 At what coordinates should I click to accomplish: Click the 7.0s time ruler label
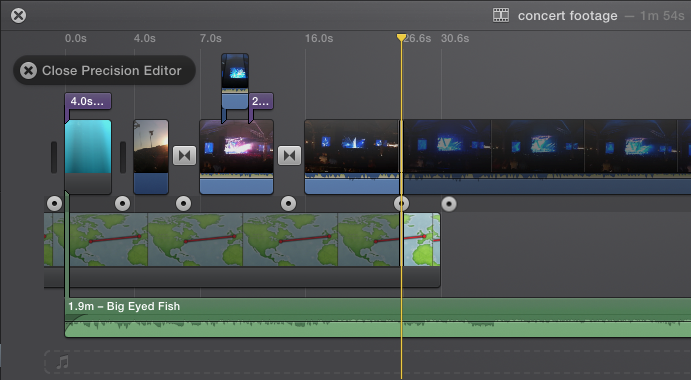pyautogui.click(x=210, y=38)
